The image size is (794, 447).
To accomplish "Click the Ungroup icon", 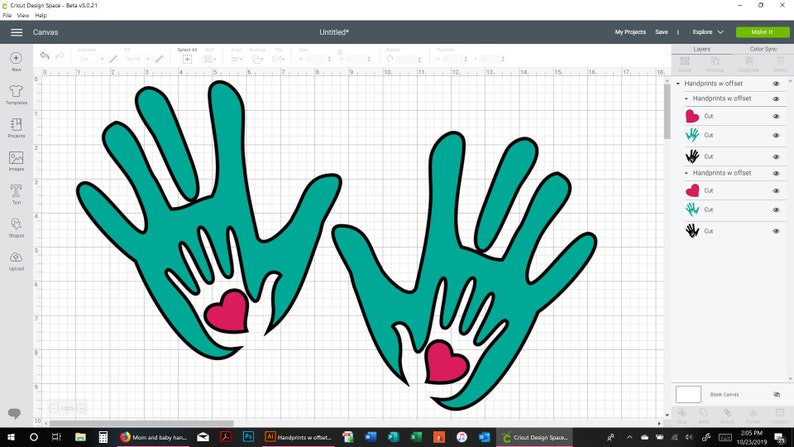I will point(715,61).
